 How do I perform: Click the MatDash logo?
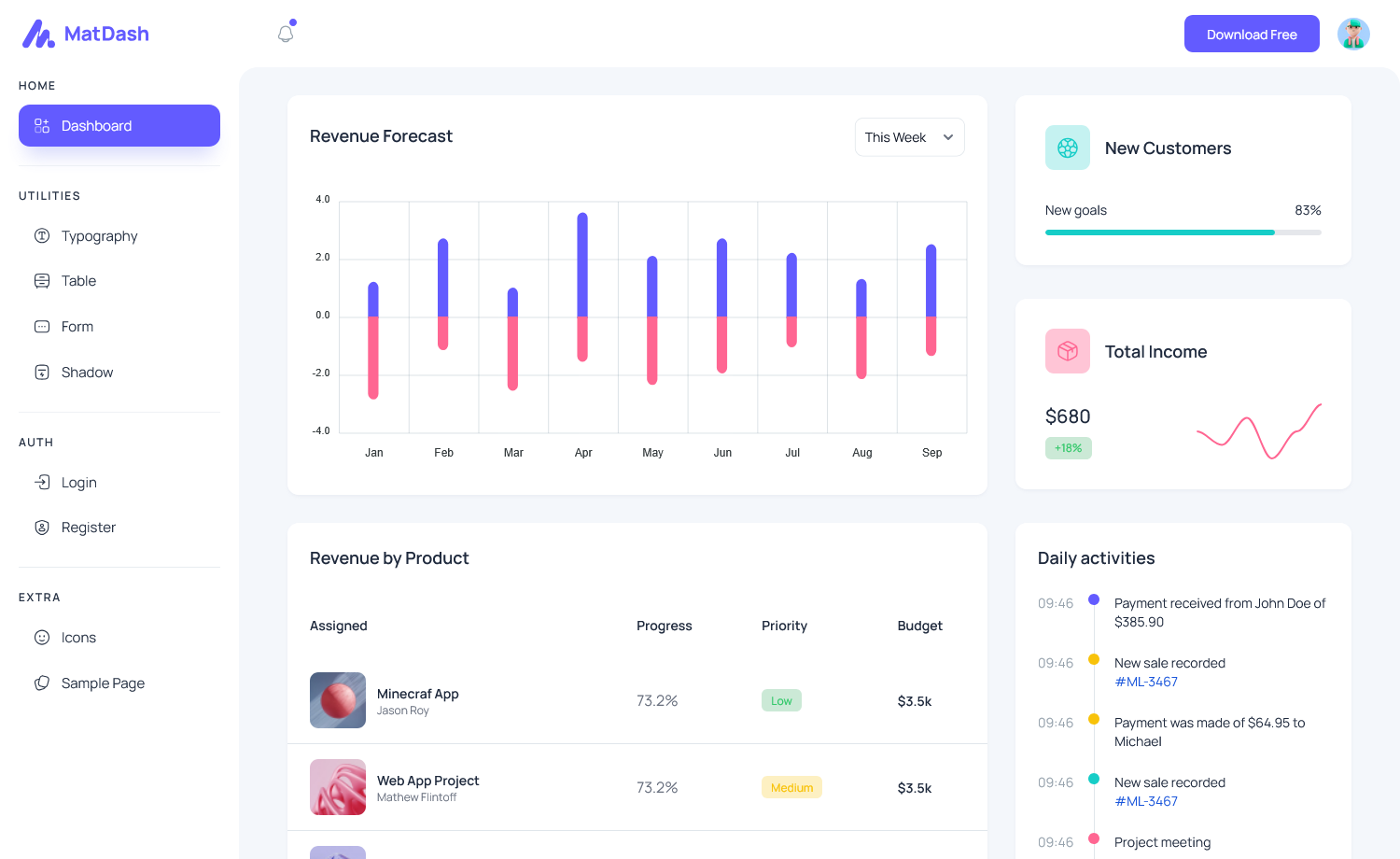pyautogui.click(x=86, y=34)
